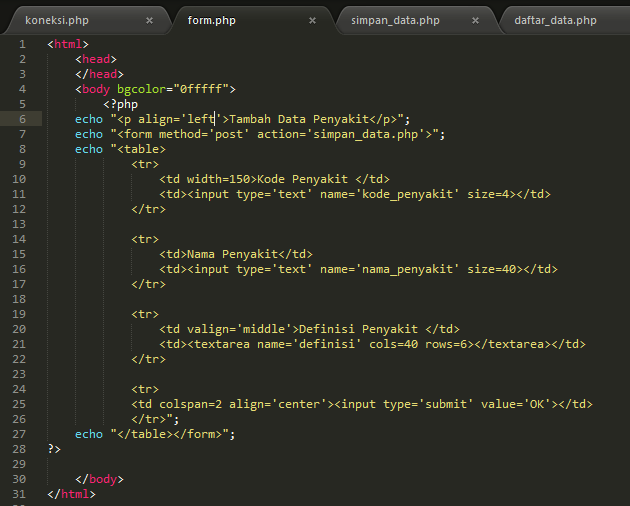Click the text 'Nama Penyakit'
The image size is (630, 506).
[232, 254]
